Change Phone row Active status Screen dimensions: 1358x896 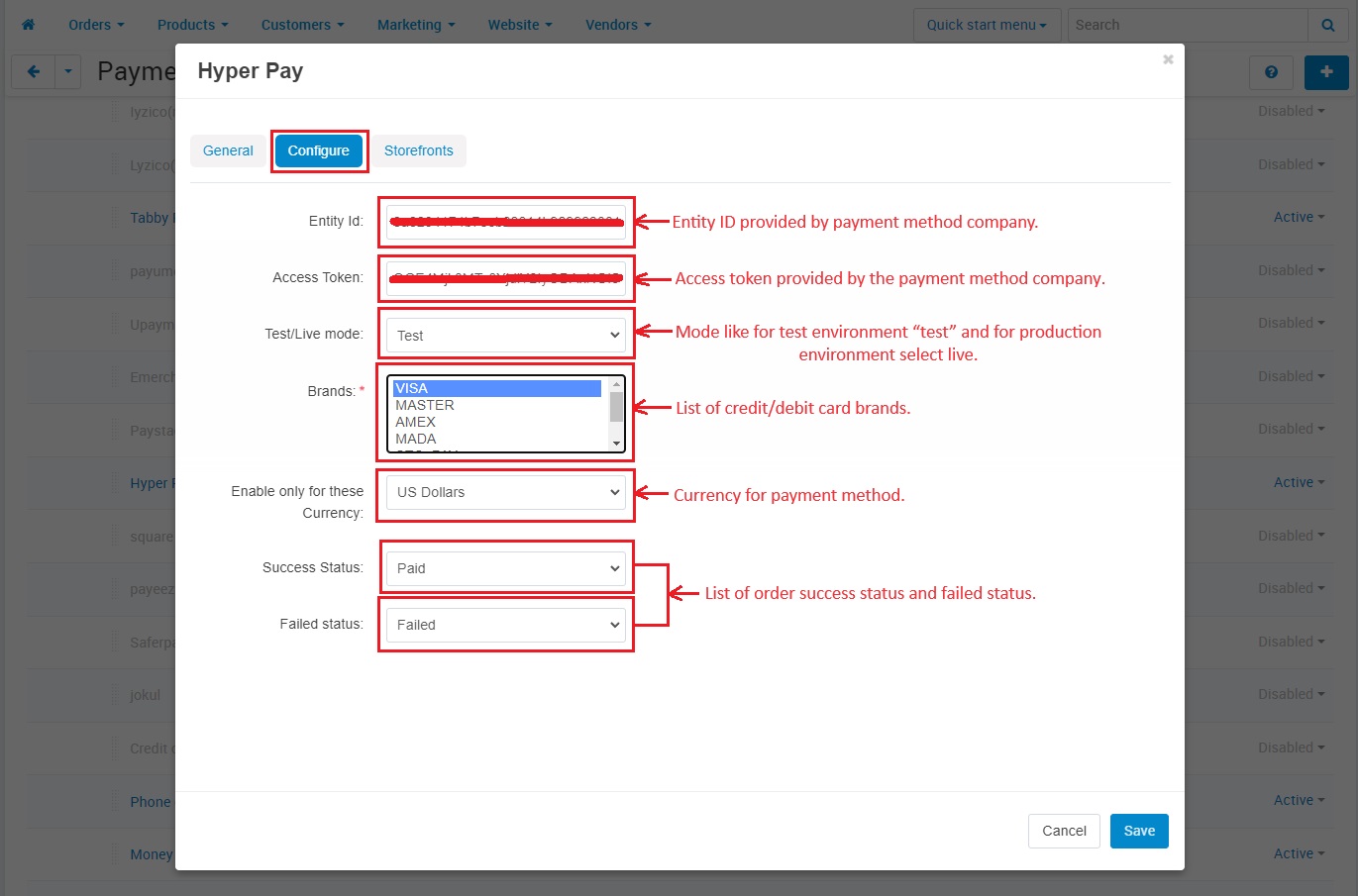[1299, 800]
